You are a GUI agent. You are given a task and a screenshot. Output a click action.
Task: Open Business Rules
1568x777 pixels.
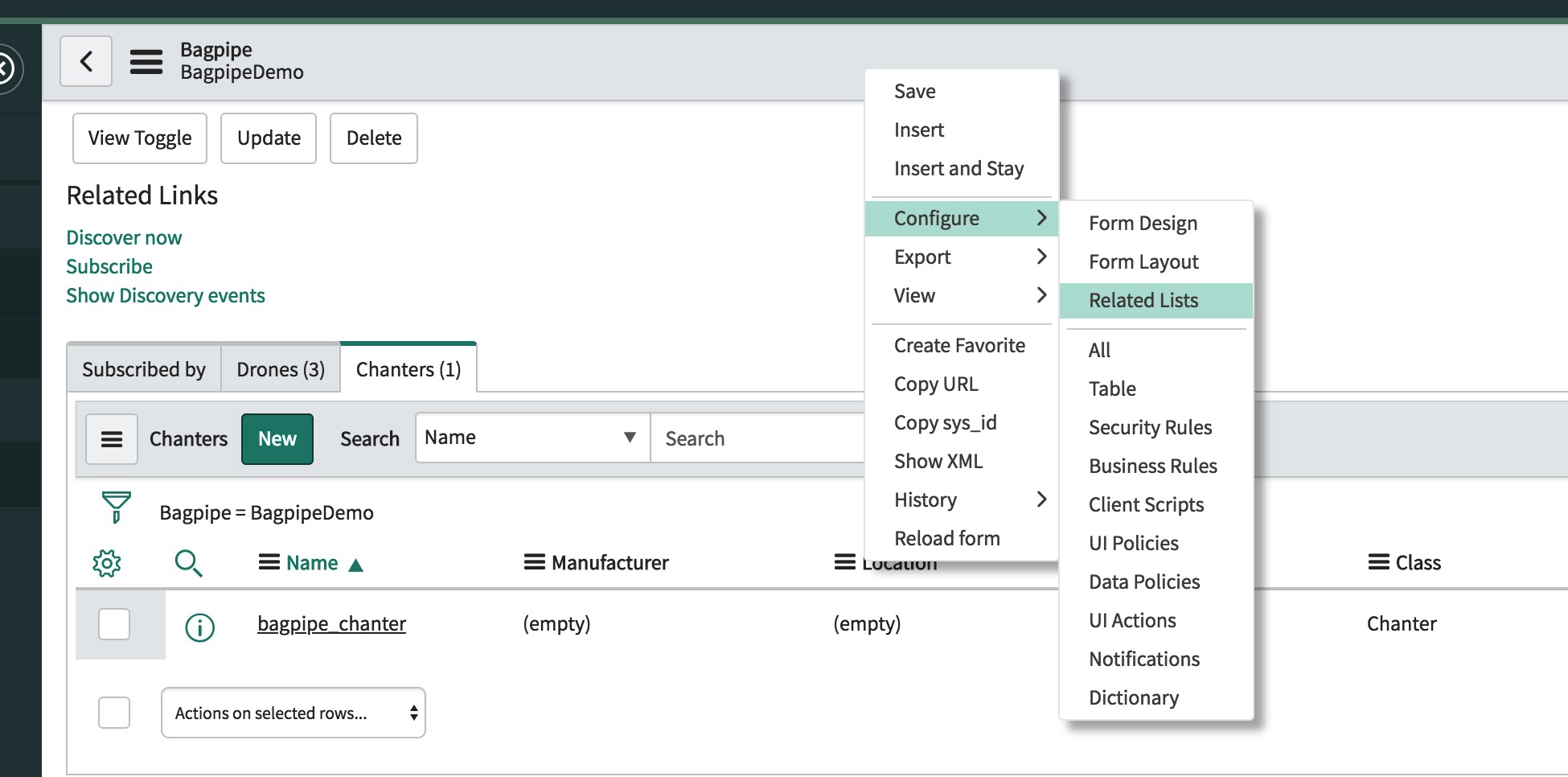tap(1156, 466)
